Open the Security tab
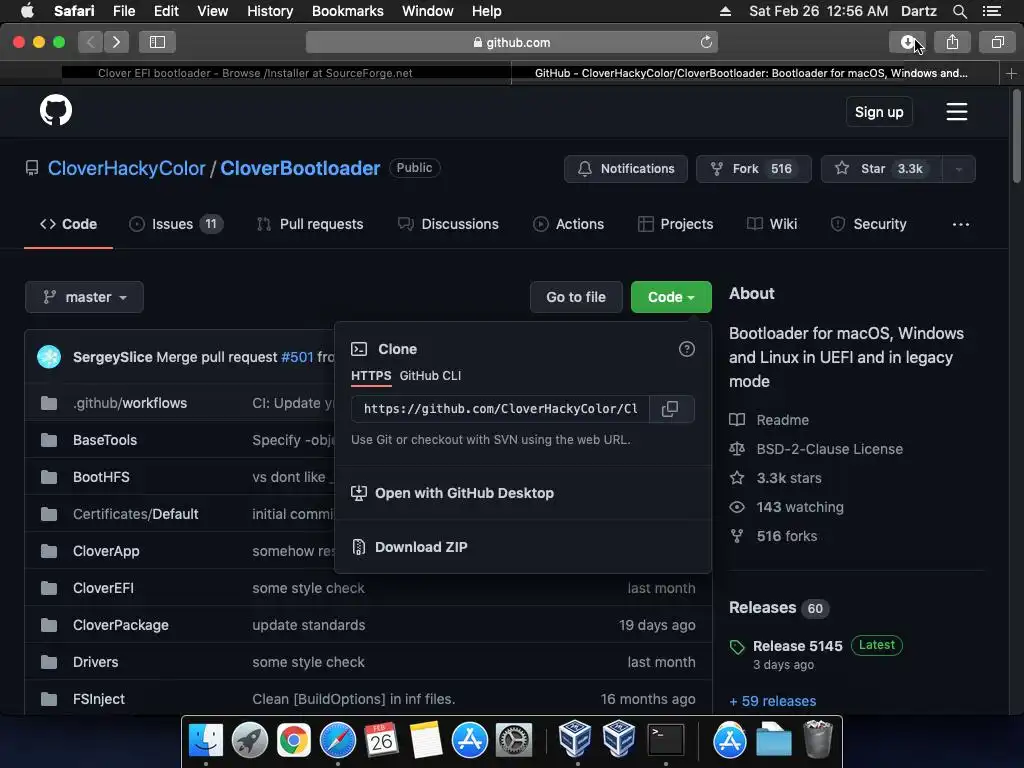The height and width of the screenshot is (768, 1024). tap(869, 224)
